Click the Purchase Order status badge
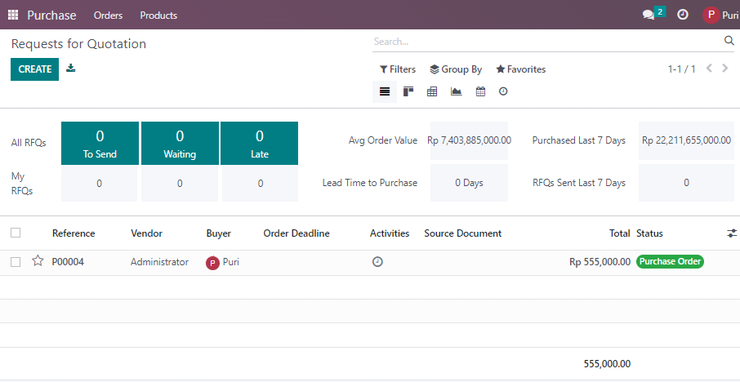Viewport: 740px width, 382px height. tap(670, 262)
